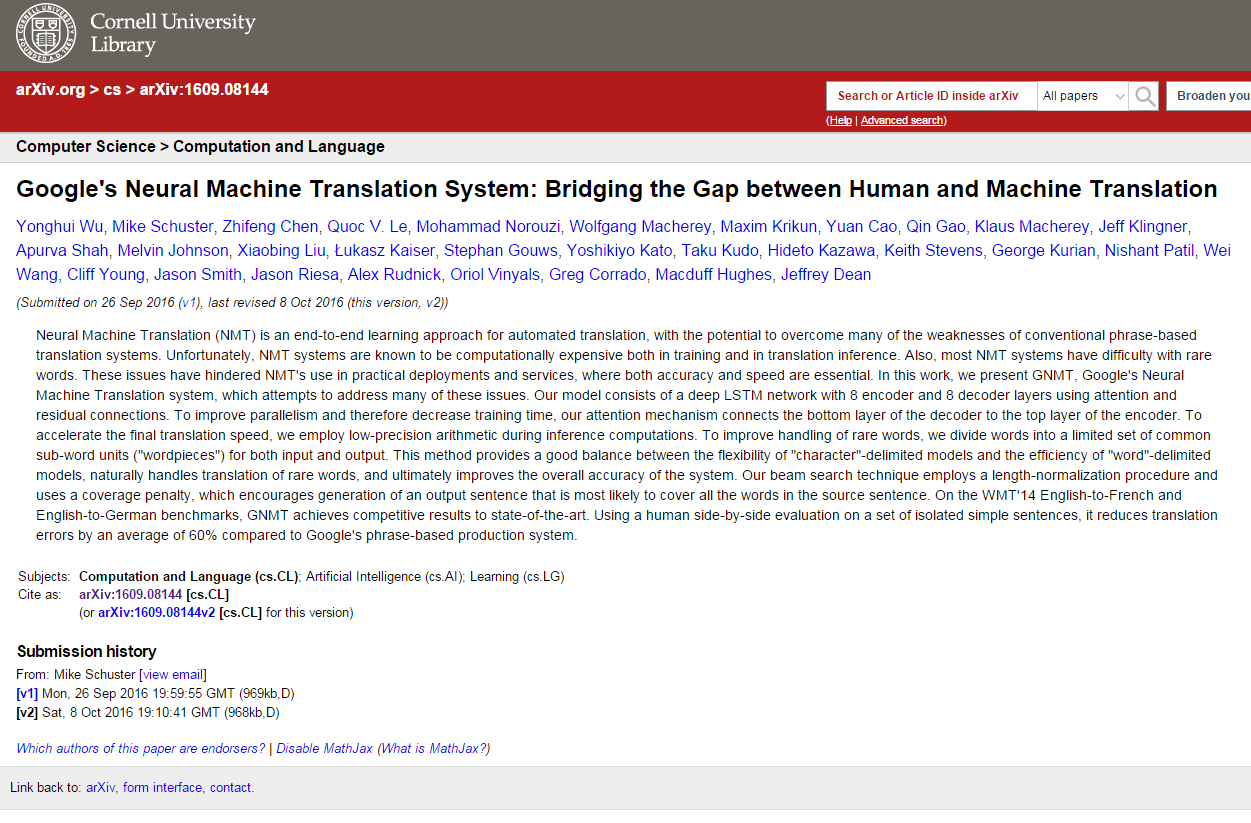Open [v1] in Submission history

coord(27,694)
